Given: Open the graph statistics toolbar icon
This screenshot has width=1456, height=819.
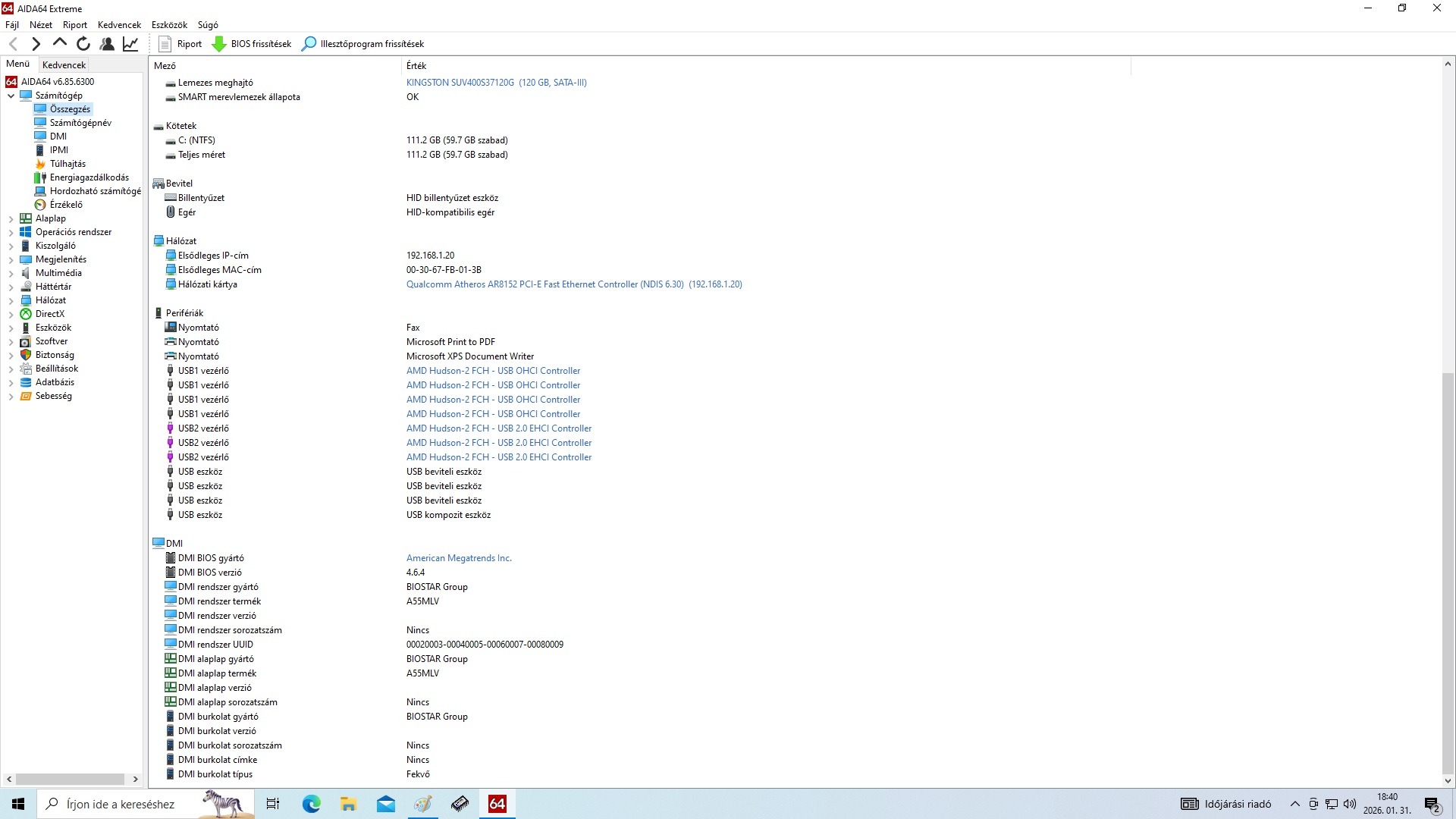Looking at the screenshot, I should pos(130,44).
